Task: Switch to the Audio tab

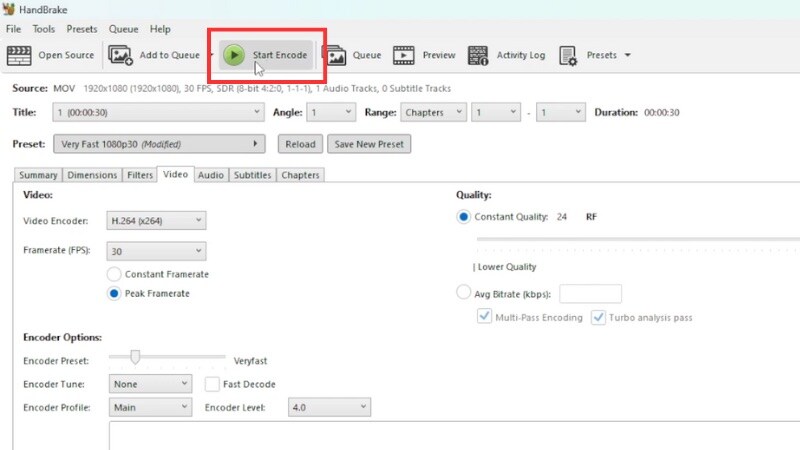Action: (x=211, y=175)
